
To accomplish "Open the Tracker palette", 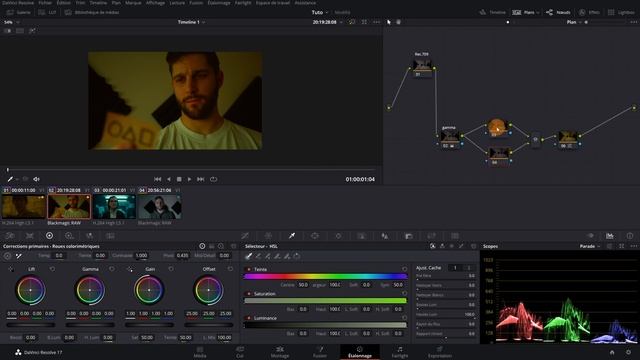I will (338, 236).
